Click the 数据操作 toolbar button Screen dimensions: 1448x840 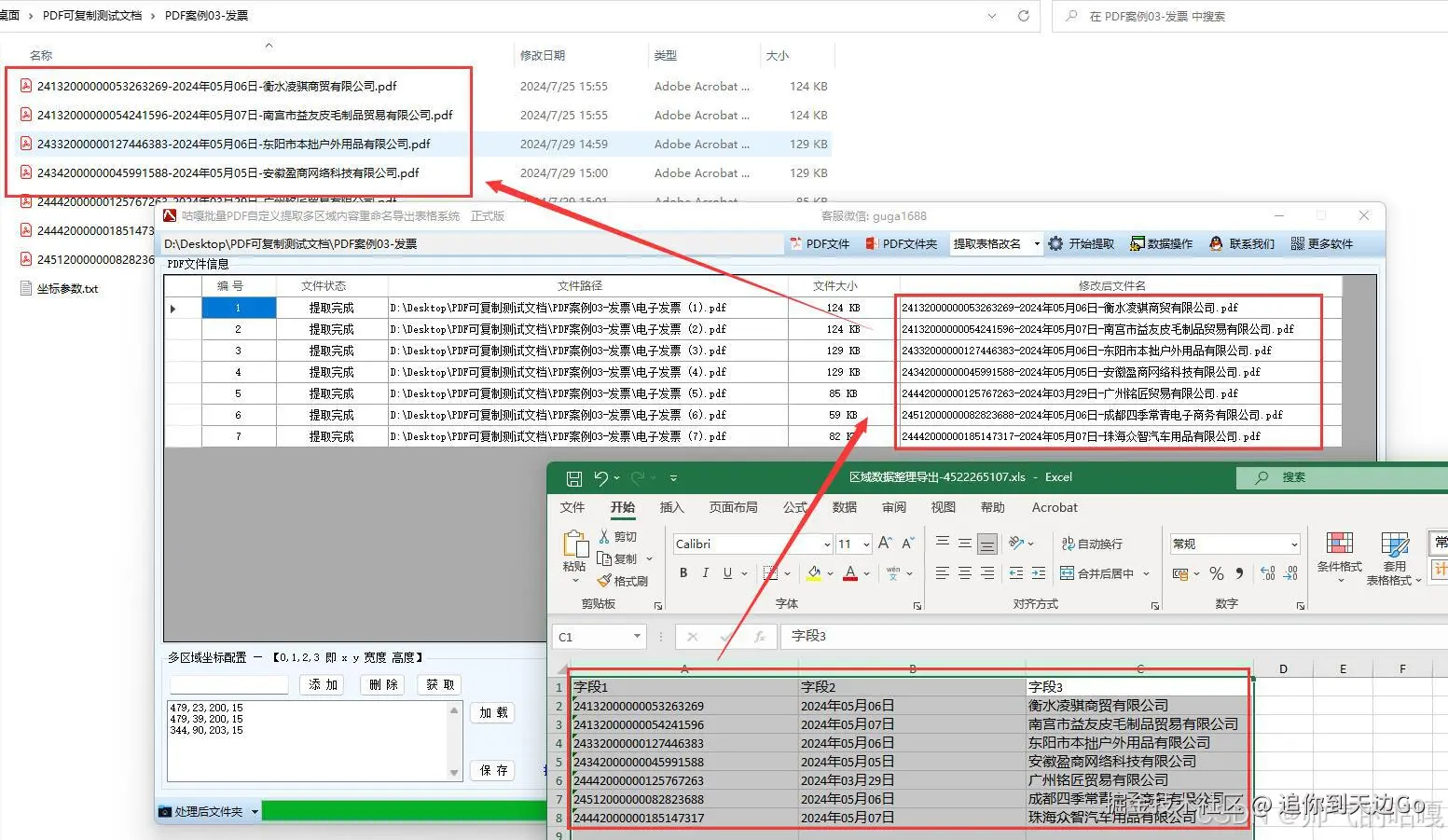point(1161,244)
